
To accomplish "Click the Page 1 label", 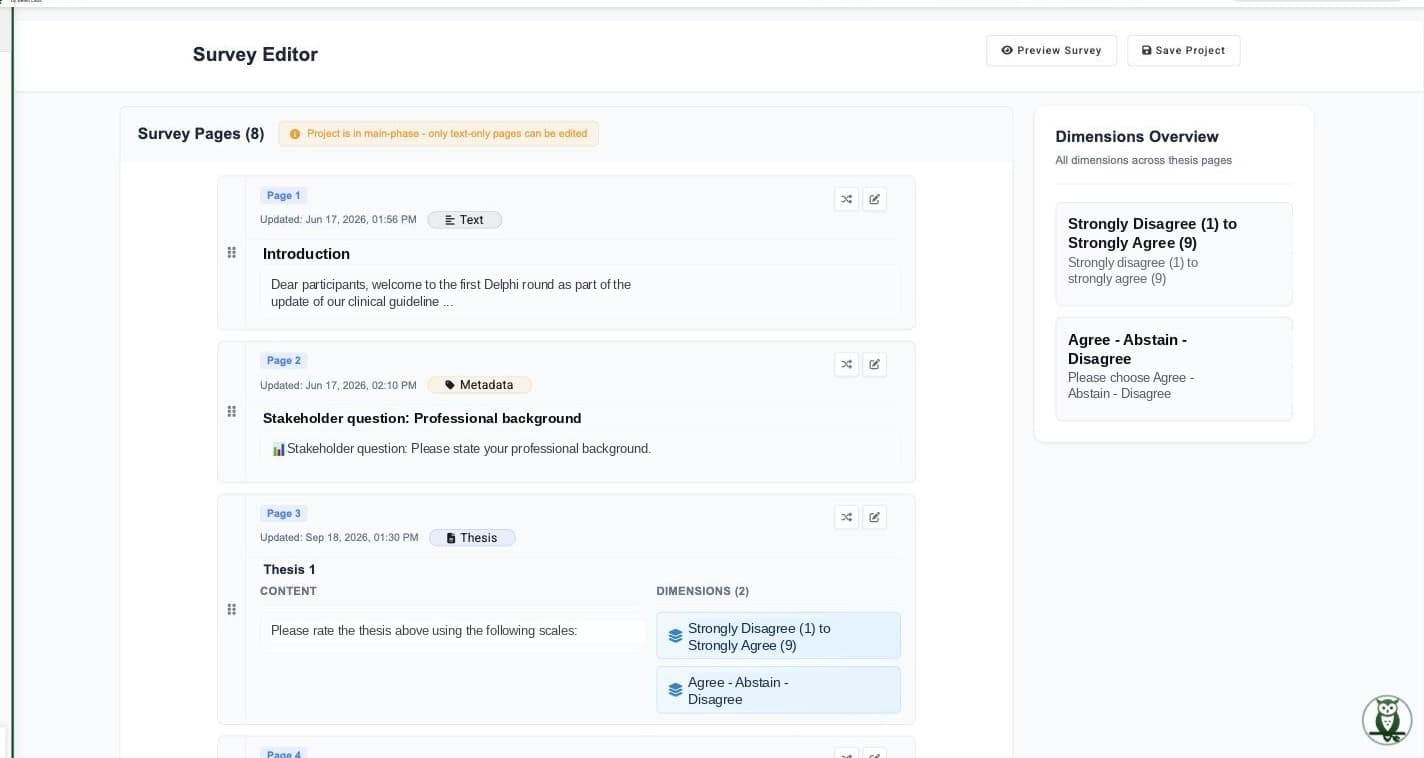I will pyautogui.click(x=283, y=196).
